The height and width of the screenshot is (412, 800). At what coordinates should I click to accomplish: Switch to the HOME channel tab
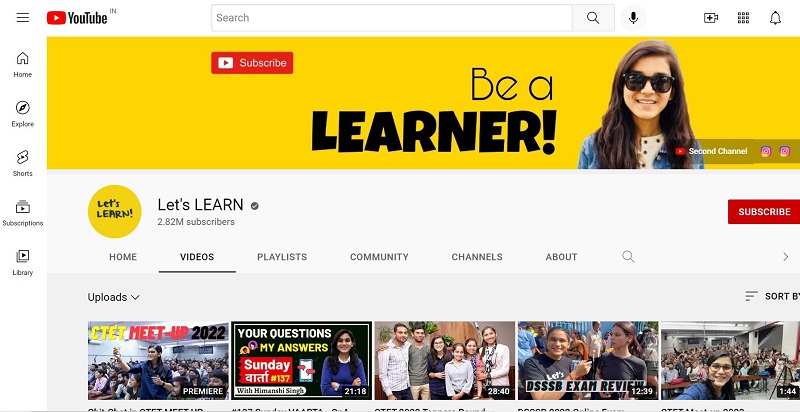point(123,257)
